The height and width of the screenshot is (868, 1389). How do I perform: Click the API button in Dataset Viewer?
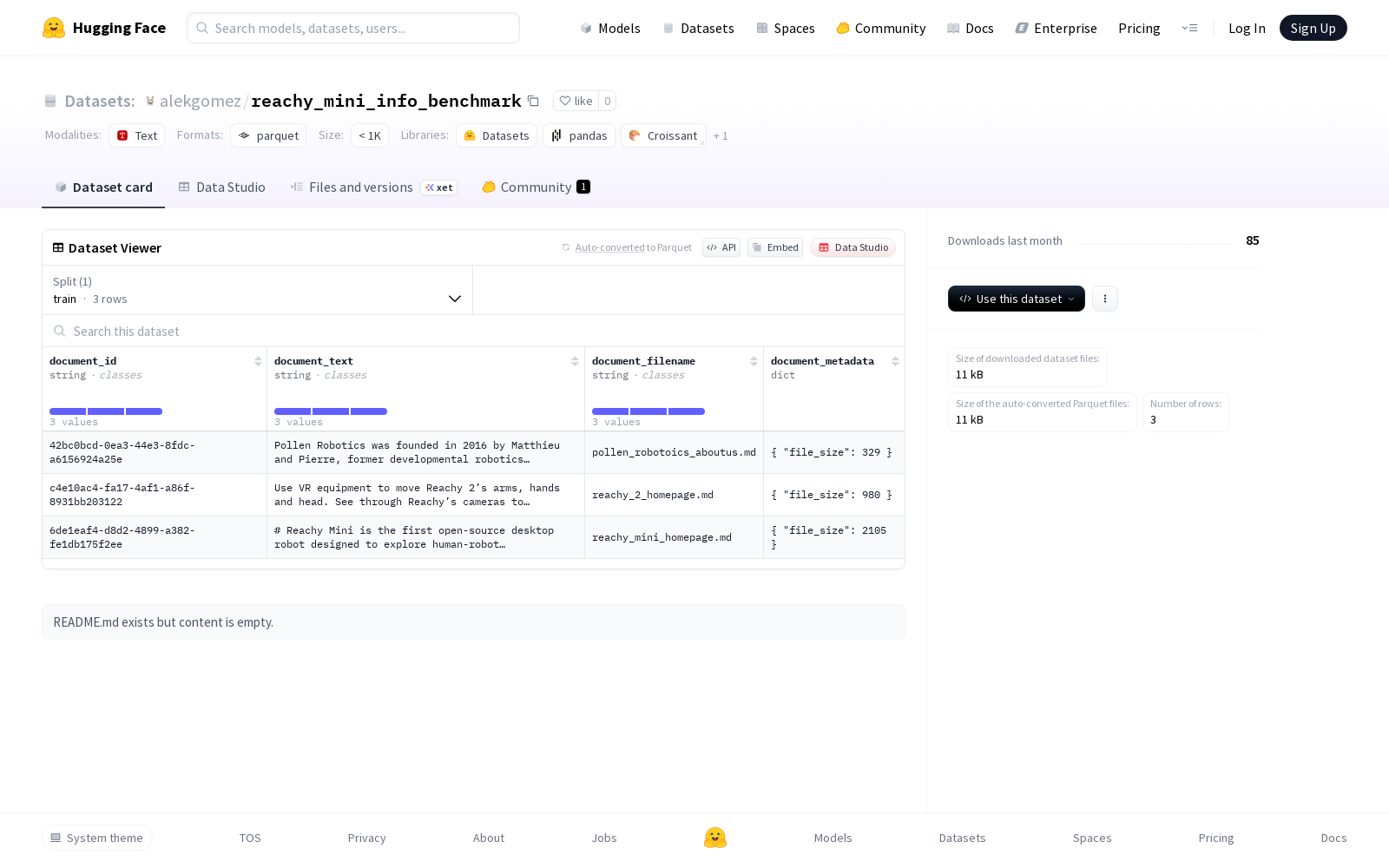point(721,247)
